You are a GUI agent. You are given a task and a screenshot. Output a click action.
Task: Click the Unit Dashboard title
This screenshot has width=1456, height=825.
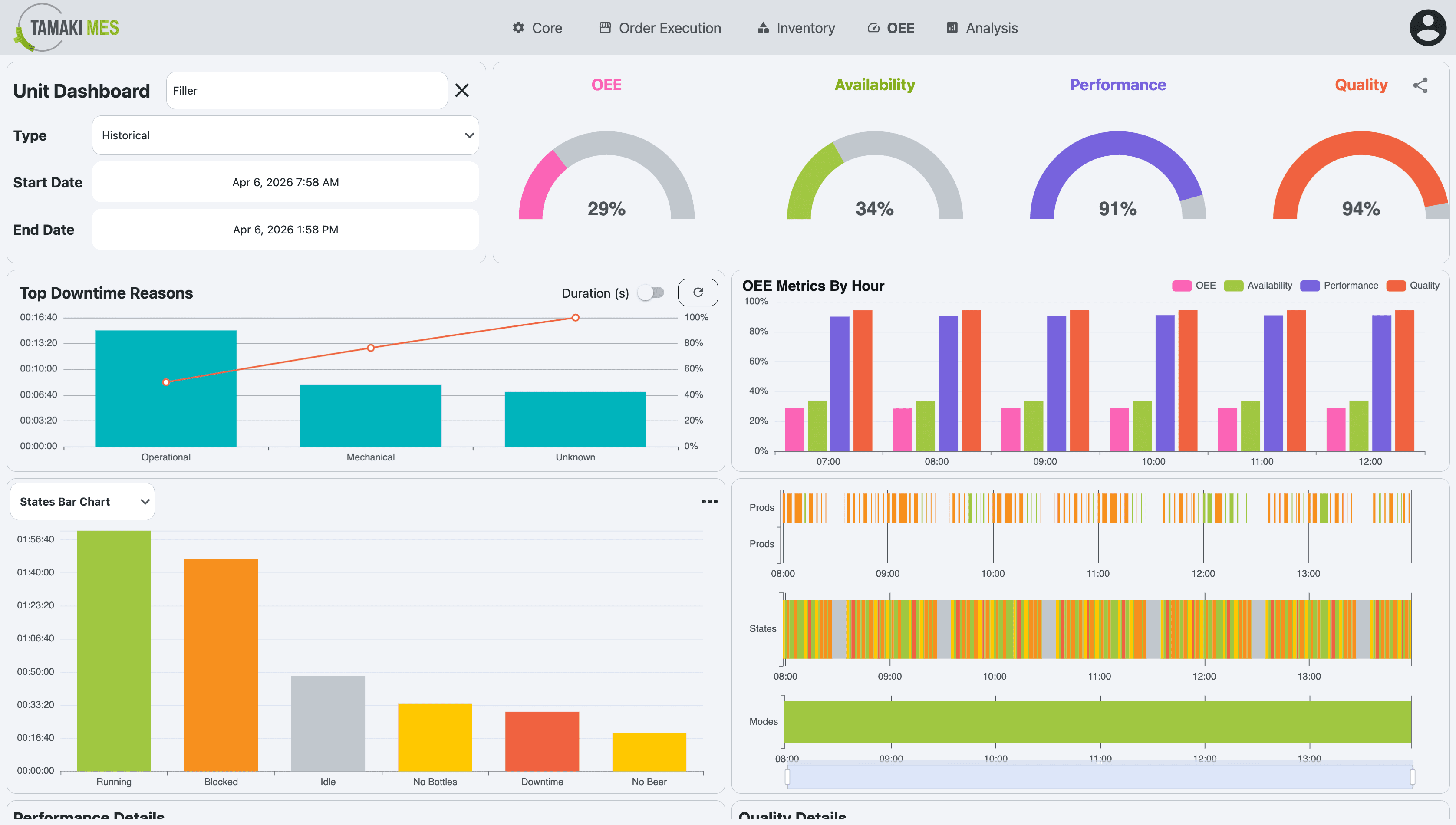pyautogui.click(x=82, y=91)
